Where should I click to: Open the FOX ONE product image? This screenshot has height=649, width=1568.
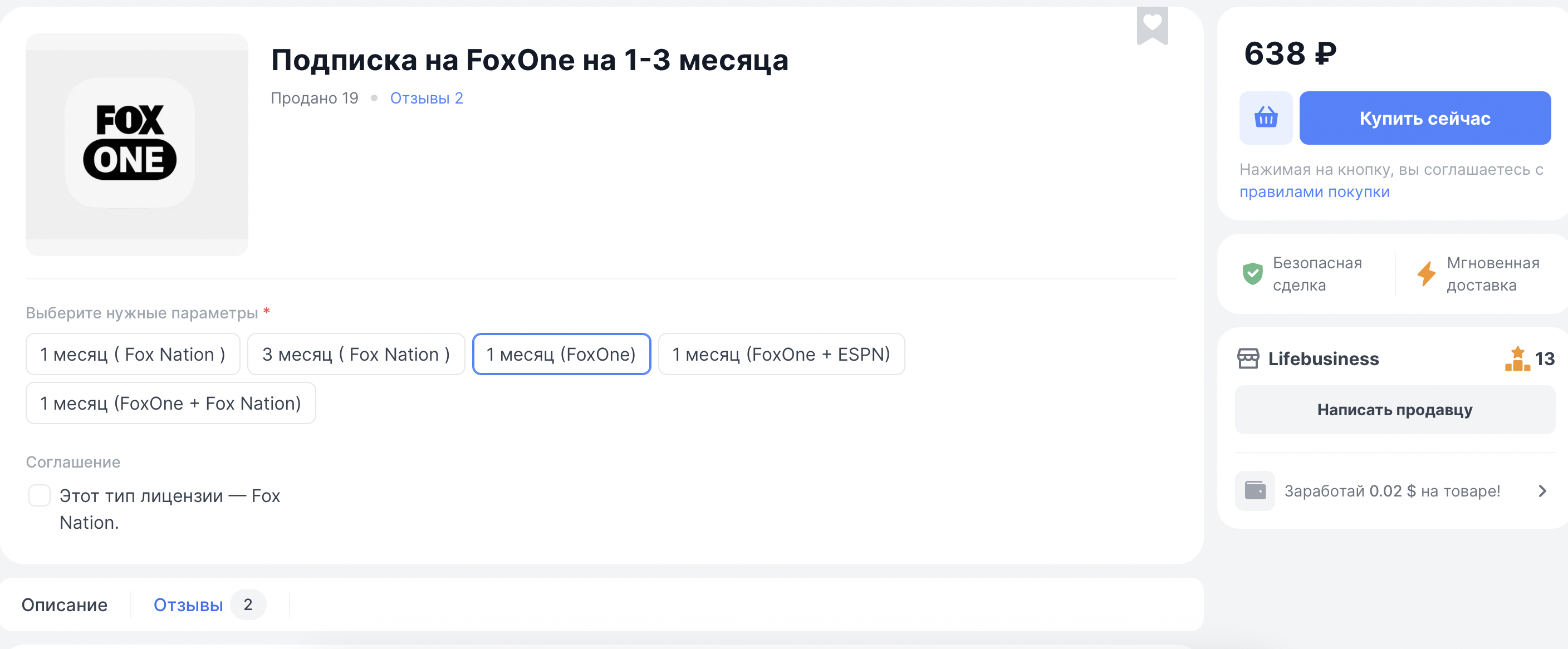tap(137, 145)
